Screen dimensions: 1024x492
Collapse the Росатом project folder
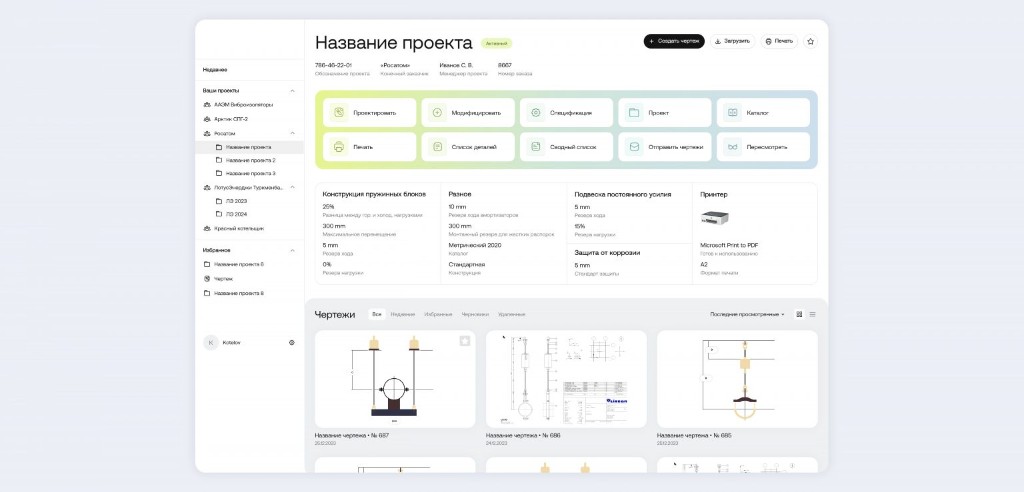[292, 133]
